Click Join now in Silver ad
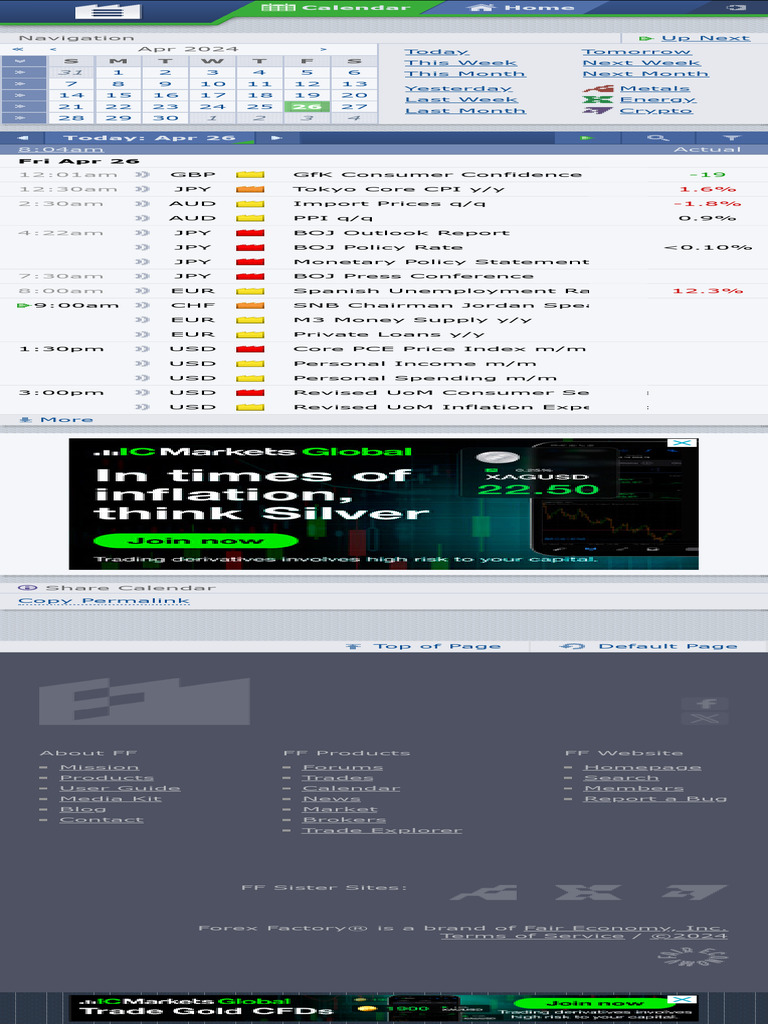The image size is (768, 1024). (196, 541)
